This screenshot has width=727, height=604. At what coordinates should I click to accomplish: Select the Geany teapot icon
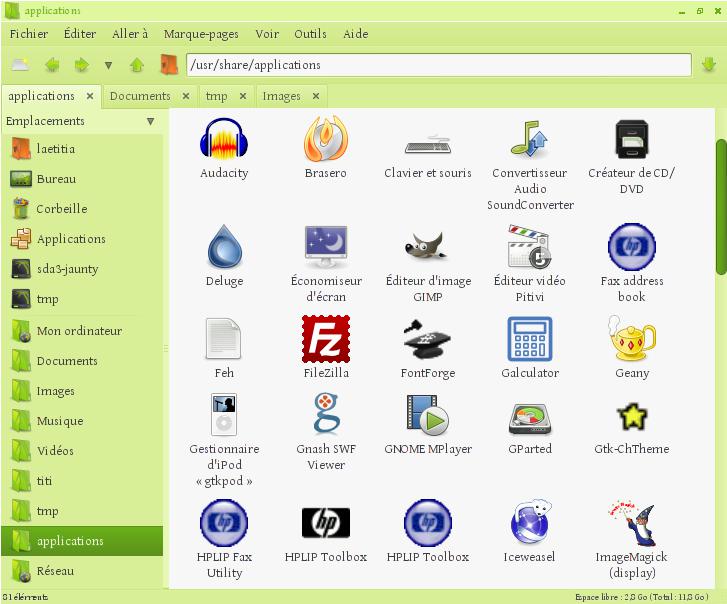(x=631, y=339)
